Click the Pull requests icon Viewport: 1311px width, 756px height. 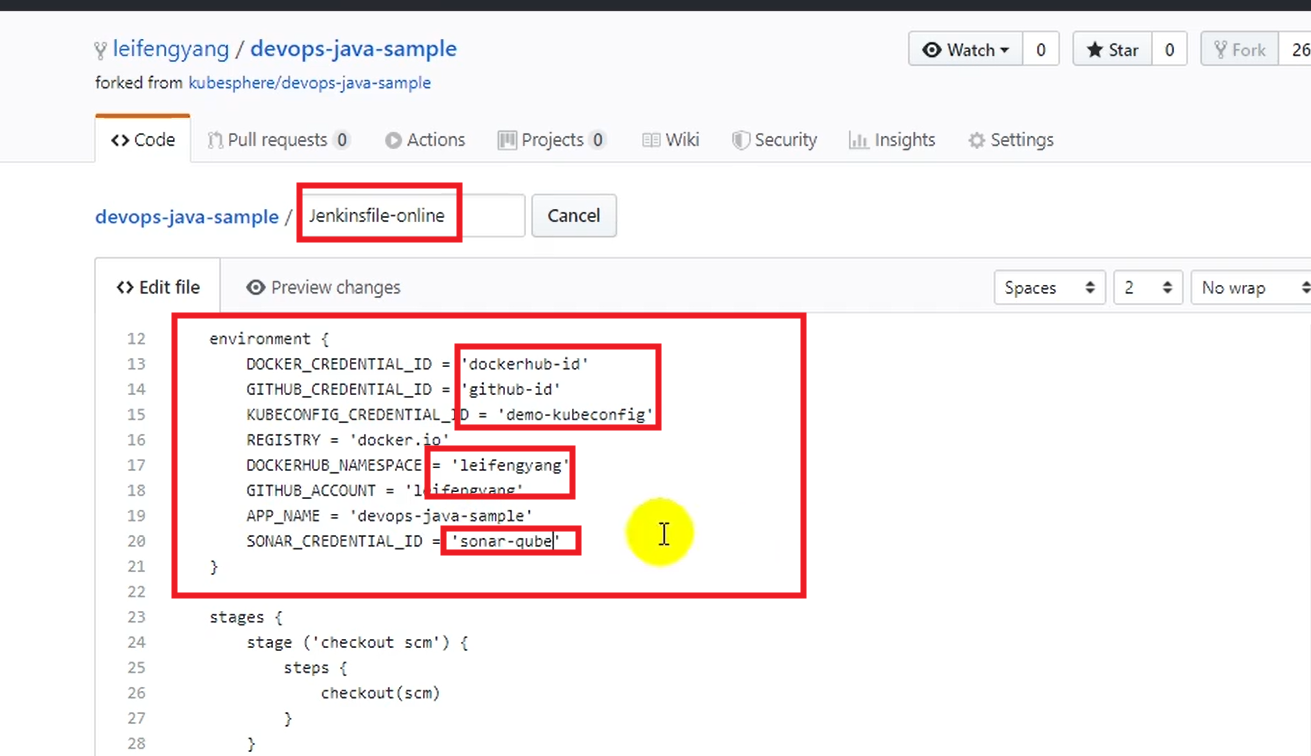[x=215, y=141]
